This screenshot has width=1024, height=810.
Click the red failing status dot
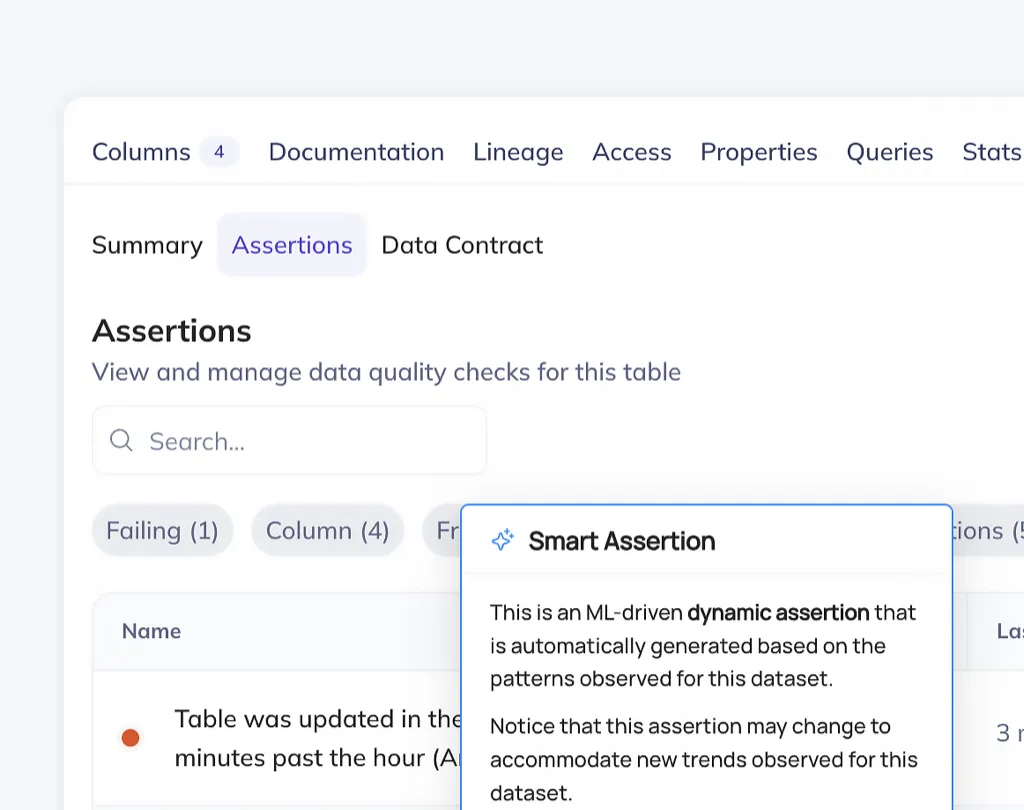(x=130, y=738)
